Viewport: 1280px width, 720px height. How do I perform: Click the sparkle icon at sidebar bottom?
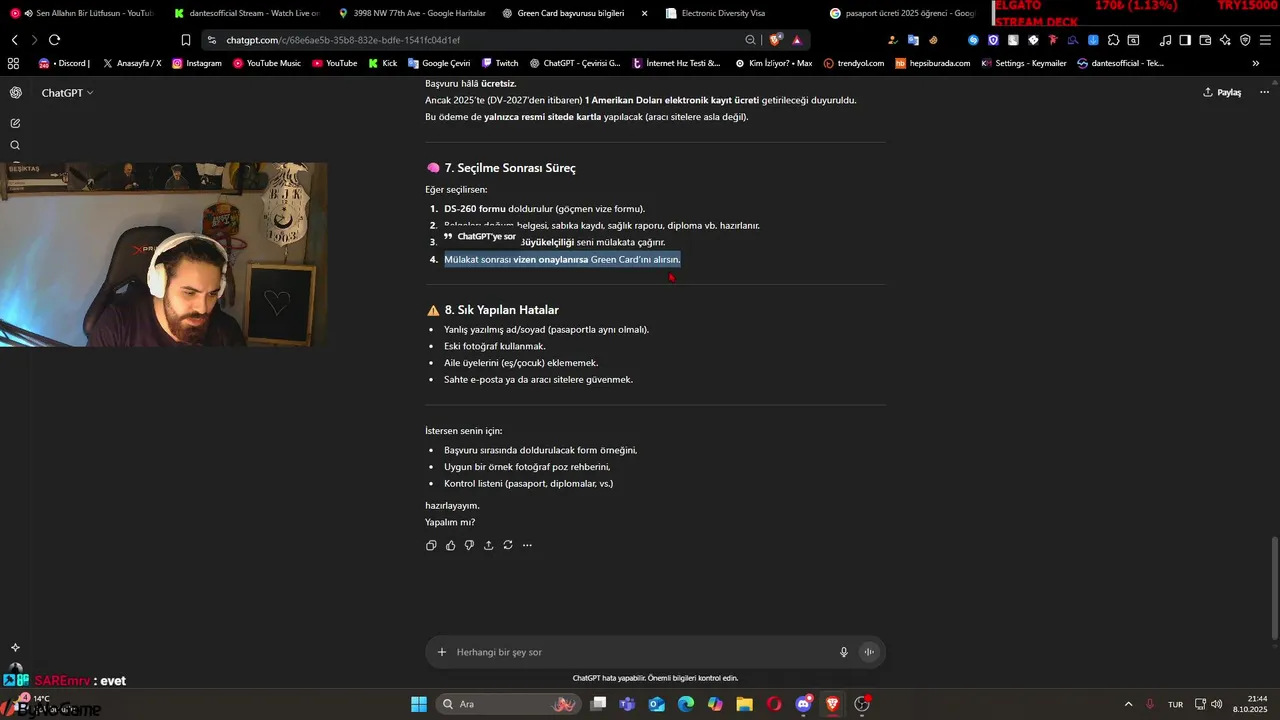pyautogui.click(x=15, y=647)
